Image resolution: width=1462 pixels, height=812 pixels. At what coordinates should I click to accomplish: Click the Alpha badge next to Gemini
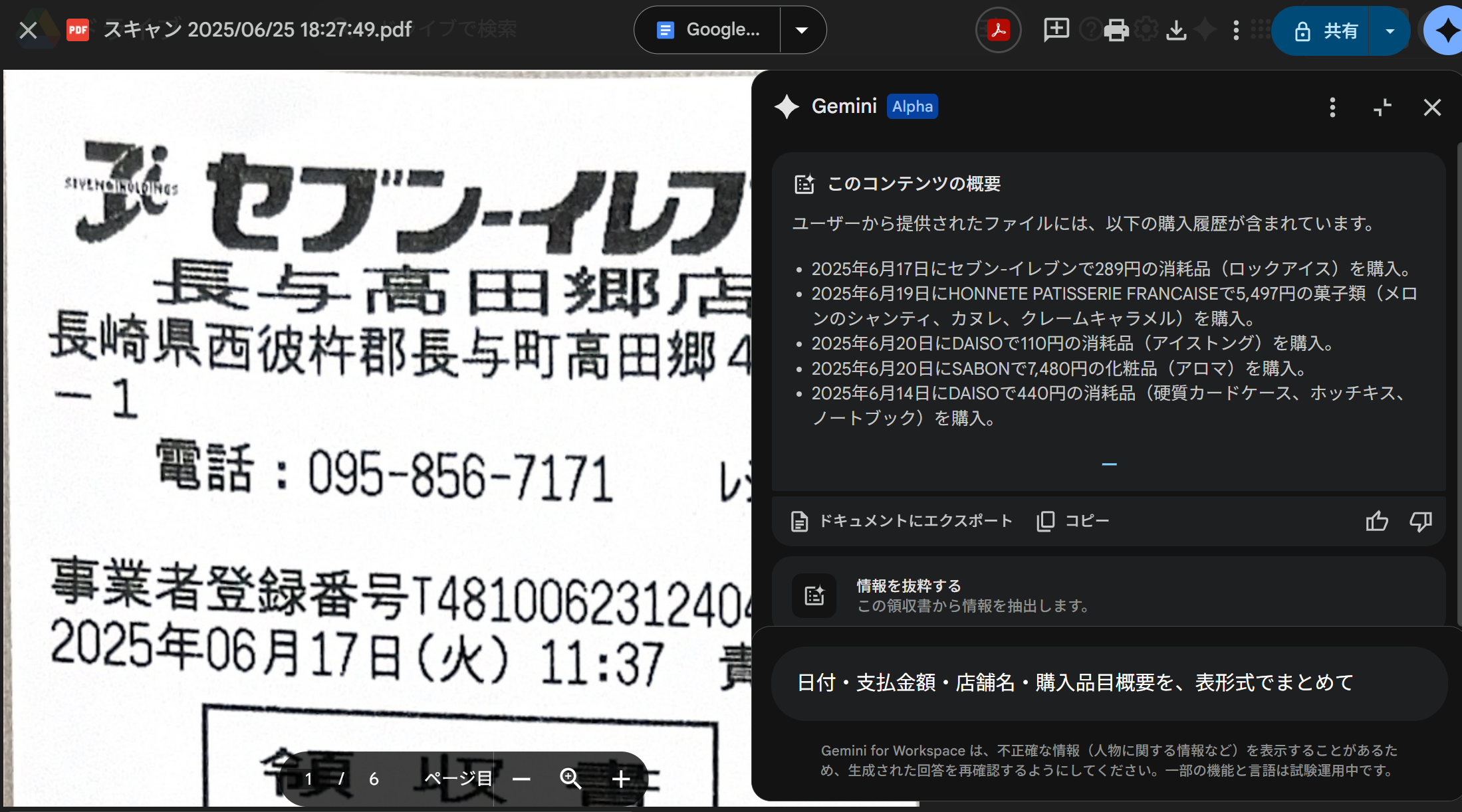[x=912, y=106]
